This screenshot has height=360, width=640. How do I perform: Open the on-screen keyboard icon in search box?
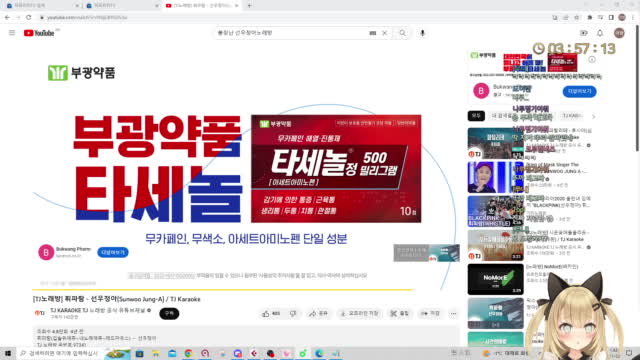point(373,33)
